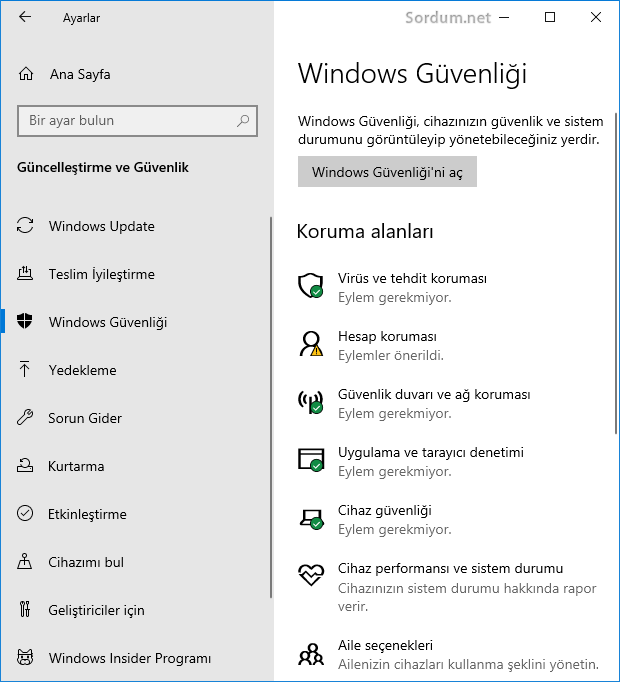
Task: Click the Güvenlik duvarı antenna icon
Action: (x=311, y=402)
